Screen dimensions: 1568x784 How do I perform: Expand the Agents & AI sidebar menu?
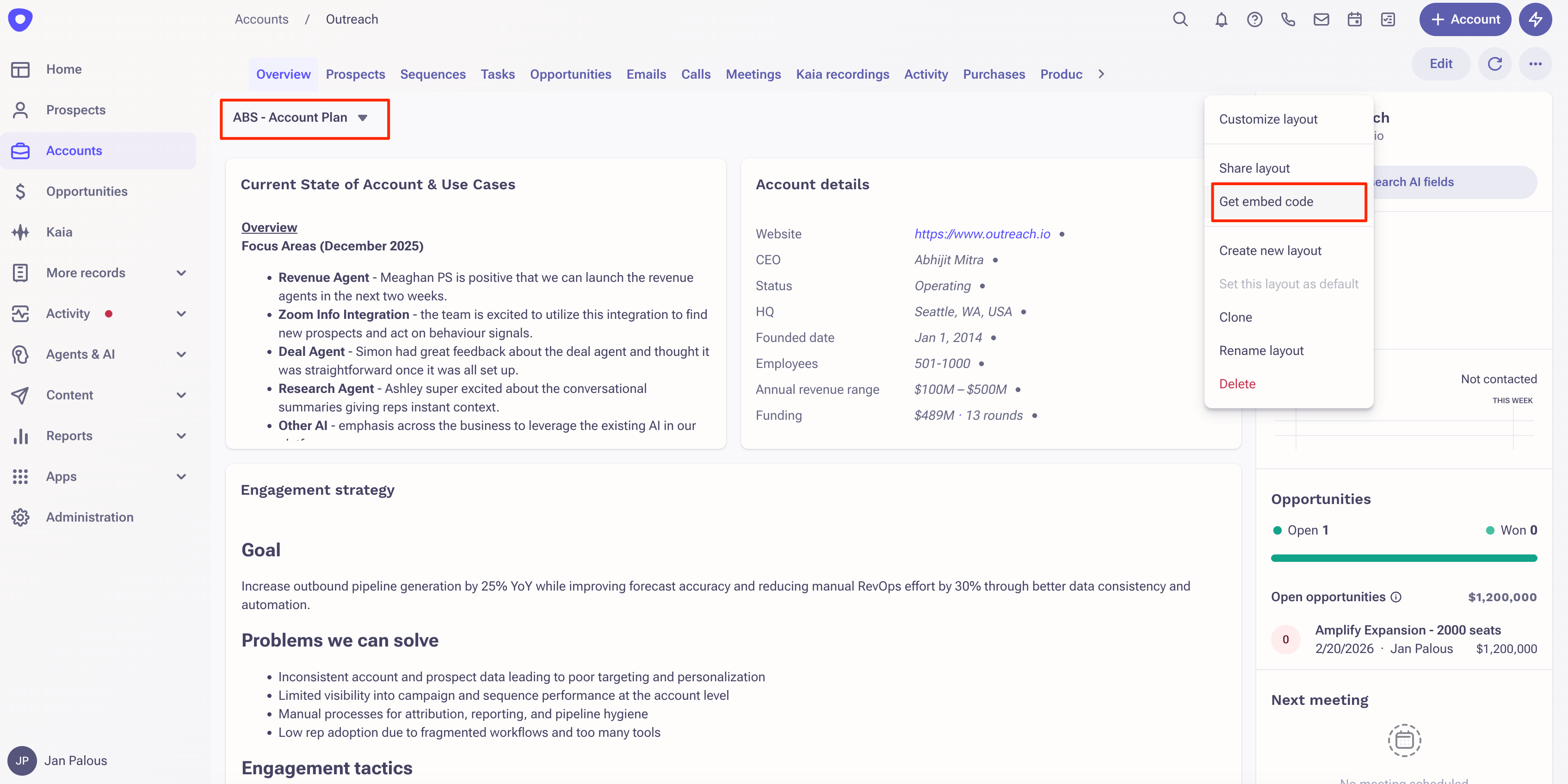click(x=181, y=355)
